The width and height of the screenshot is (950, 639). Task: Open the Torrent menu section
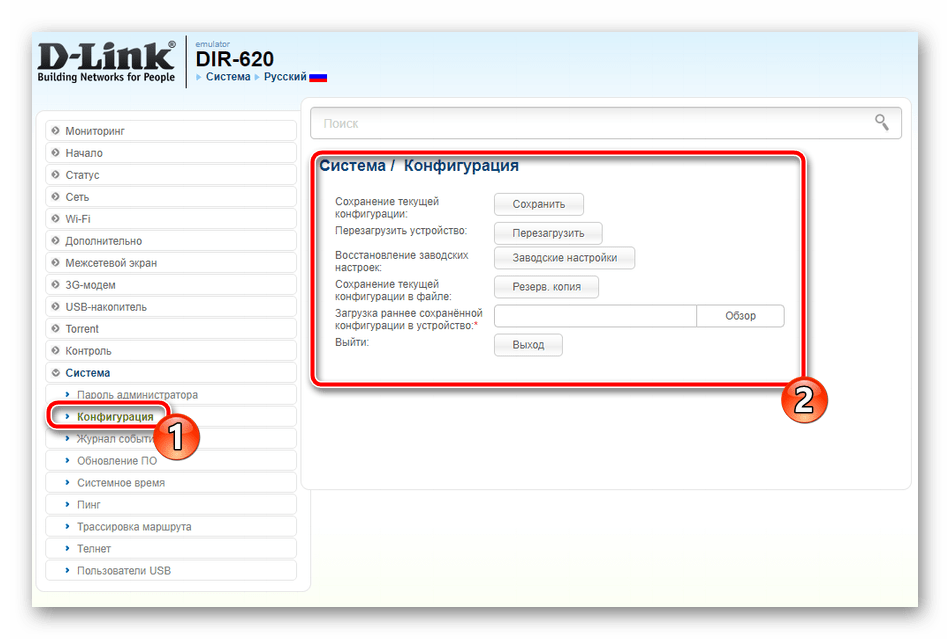click(x=171, y=329)
